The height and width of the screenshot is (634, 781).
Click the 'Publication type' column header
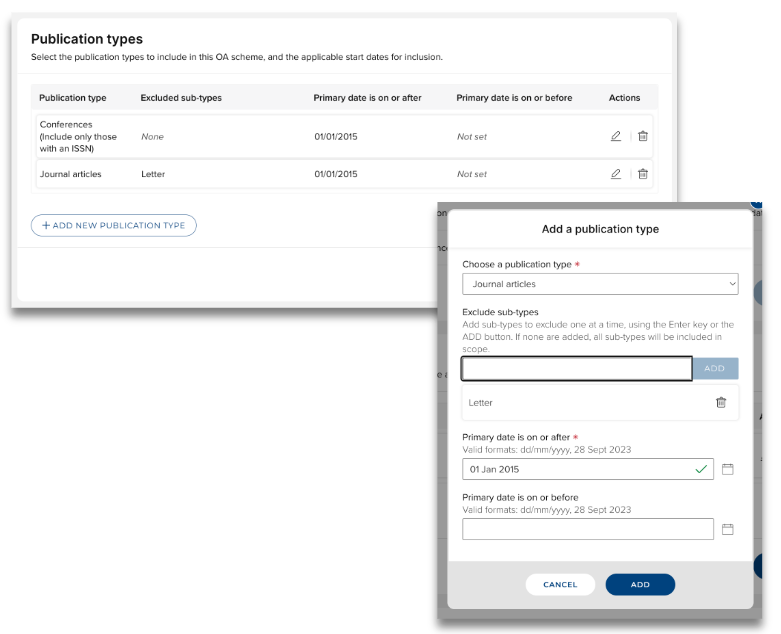(73, 98)
